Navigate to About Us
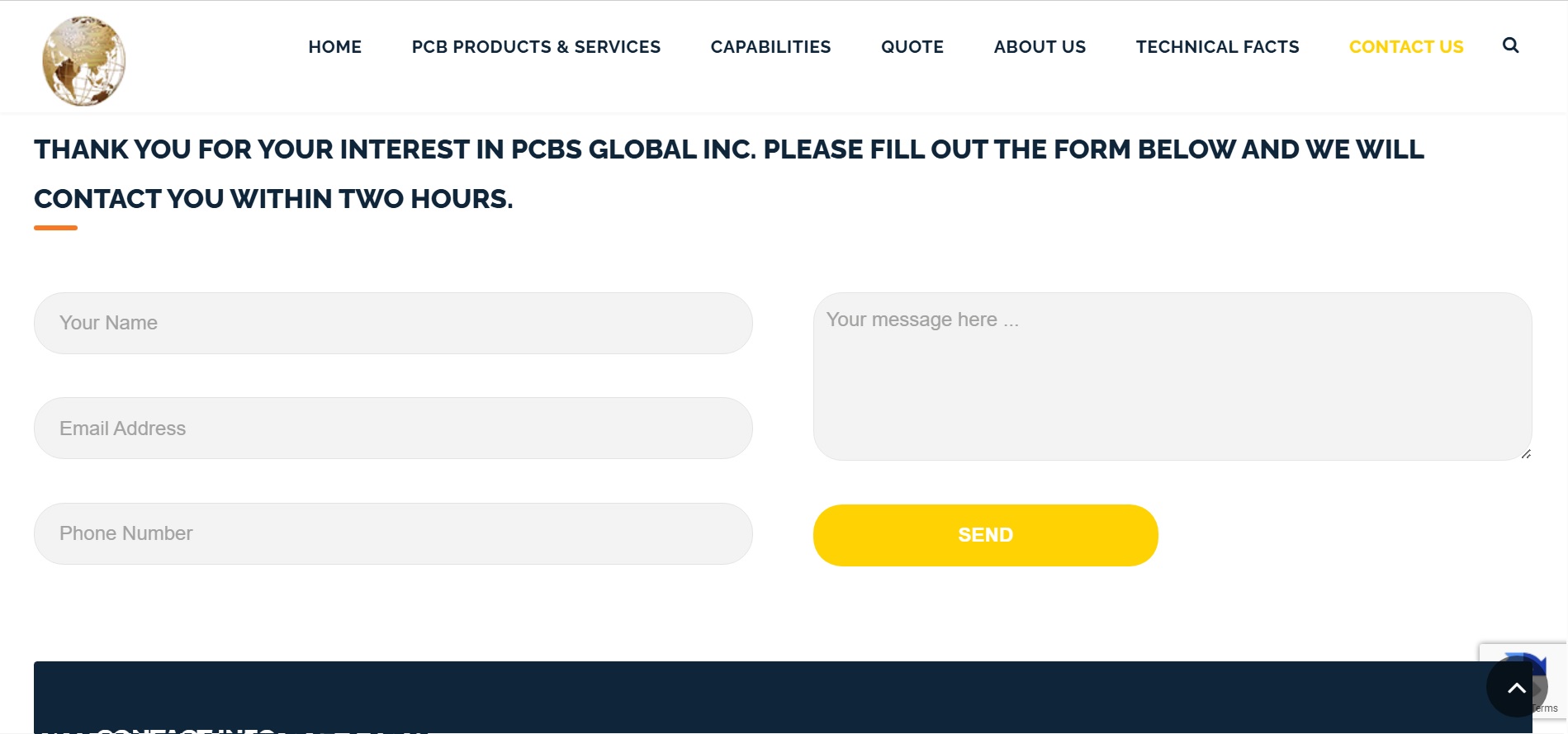The image size is (1568, 734). point(1040,47)
